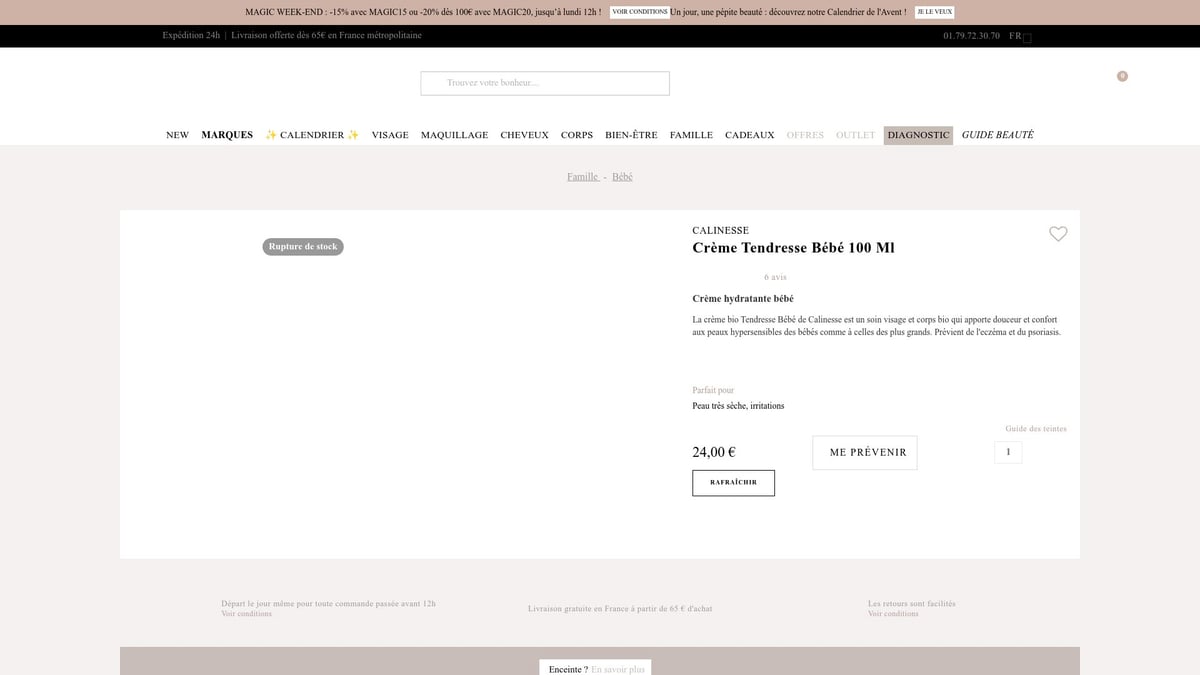Open the '6 avis' reviews link
This screenshot has width=1200, height=675.
775,277
